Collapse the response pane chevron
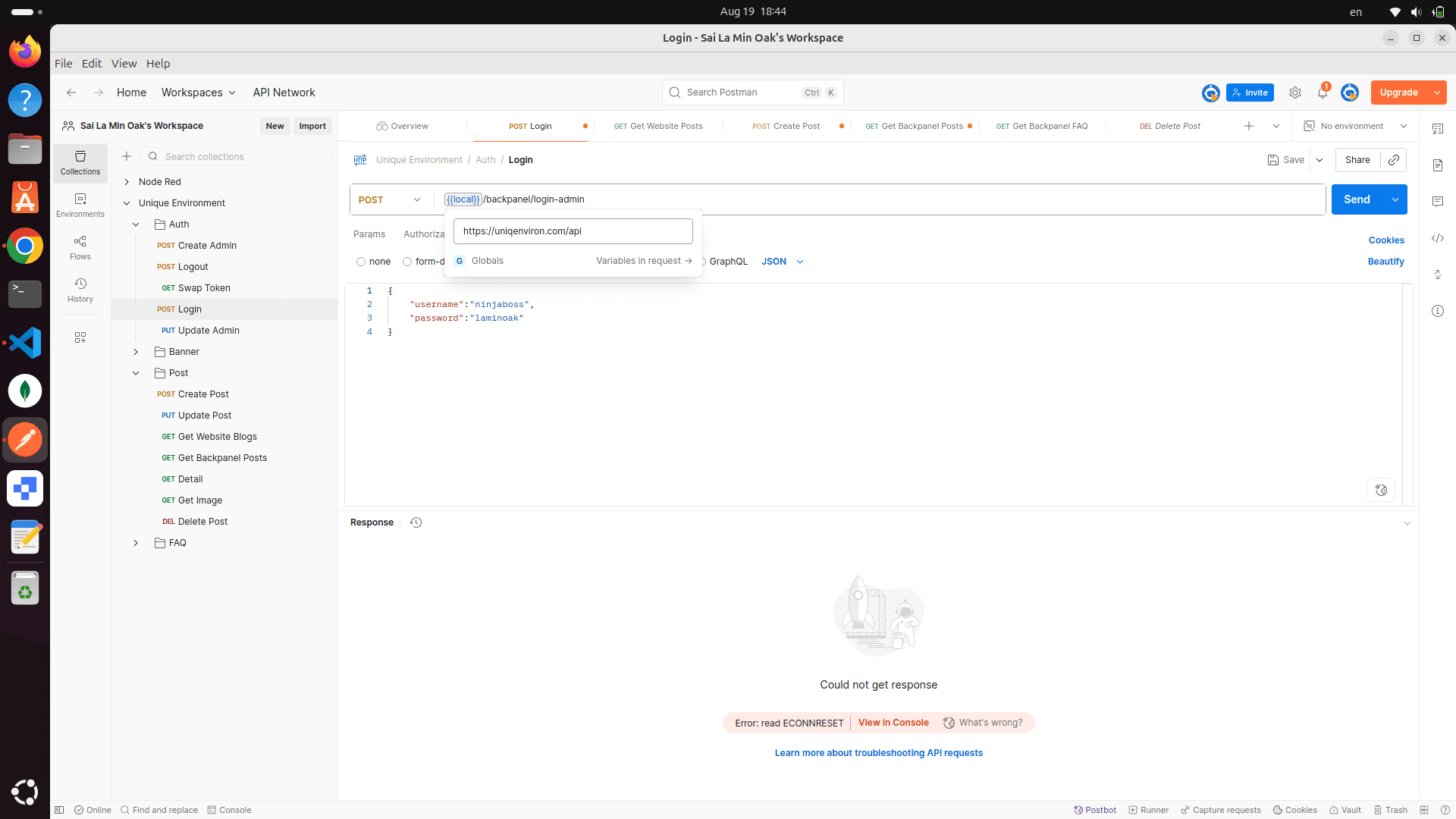 [1407, 523]
